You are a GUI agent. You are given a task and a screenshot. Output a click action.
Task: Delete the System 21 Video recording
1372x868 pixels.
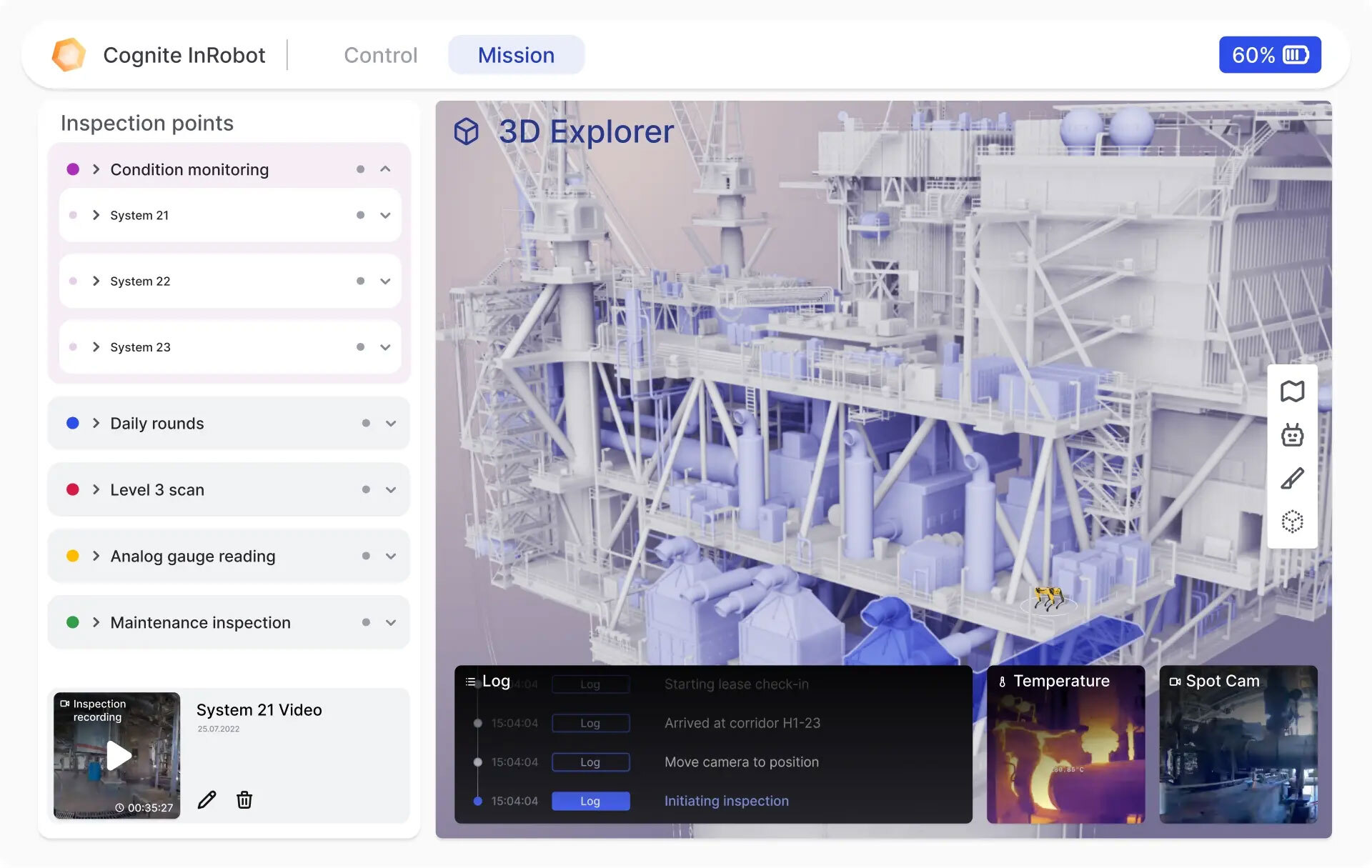(x=244, y=800)
